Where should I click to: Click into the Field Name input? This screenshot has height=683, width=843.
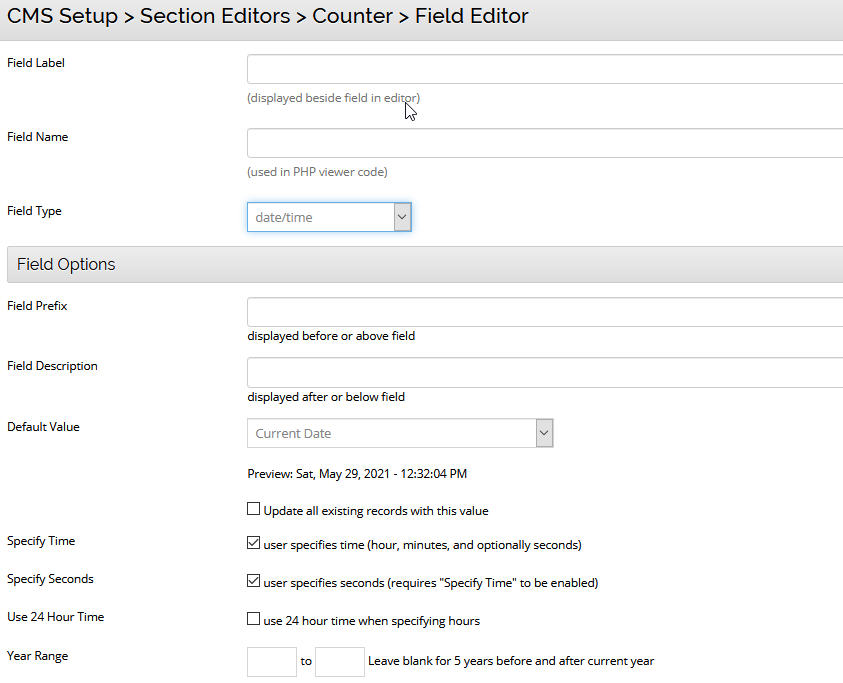pos(545,143)
